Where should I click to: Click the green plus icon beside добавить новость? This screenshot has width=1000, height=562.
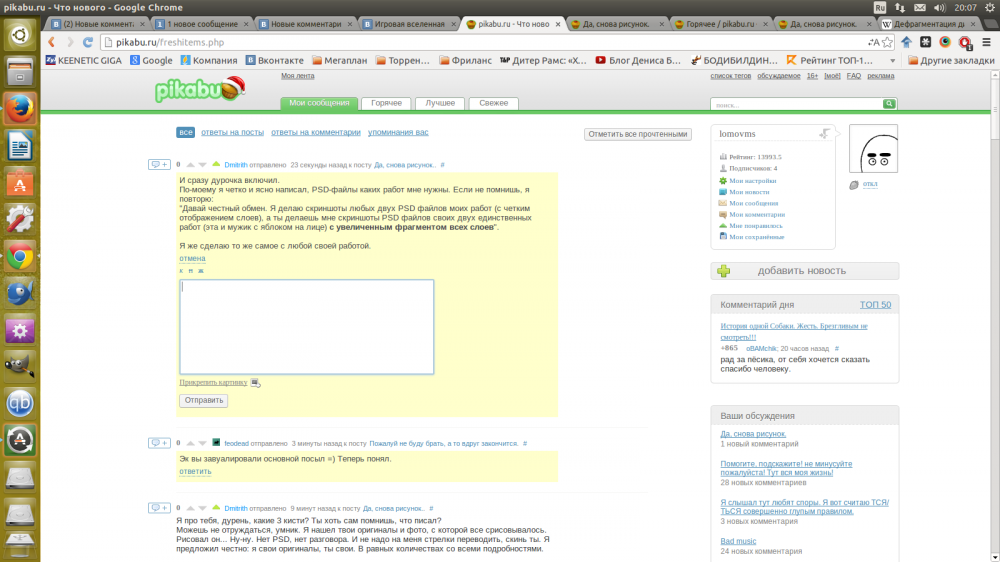pyautogui.click(x=724, y=270)
